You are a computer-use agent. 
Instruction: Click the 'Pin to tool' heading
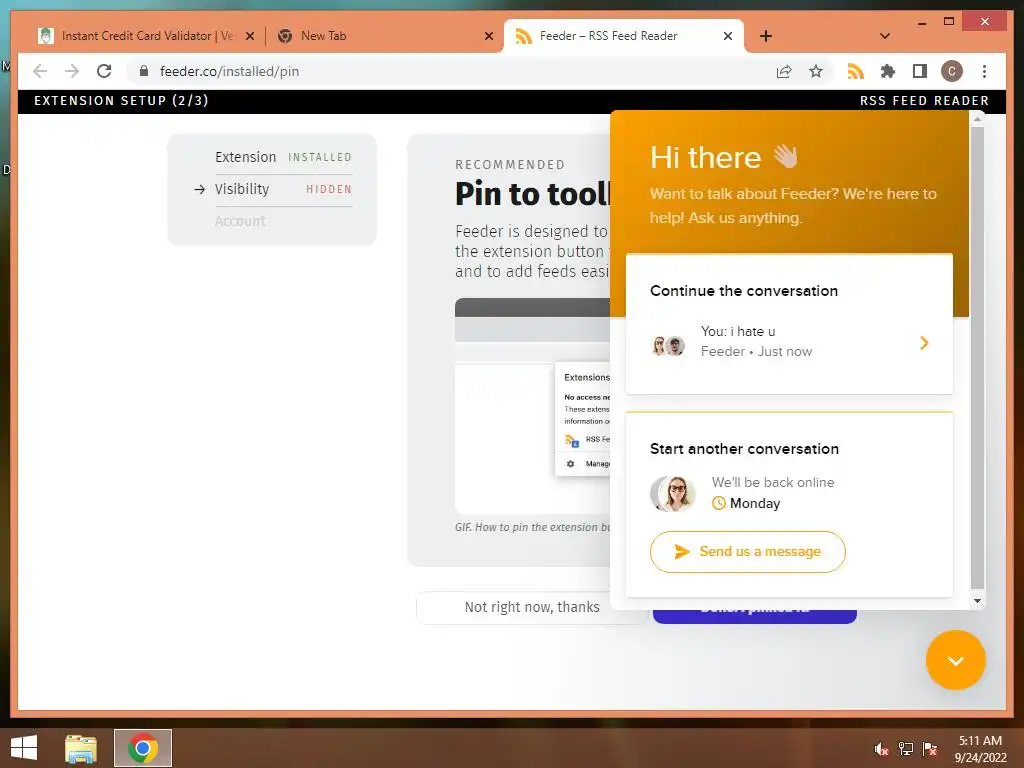pyautogui.click(x=532, y=194)
